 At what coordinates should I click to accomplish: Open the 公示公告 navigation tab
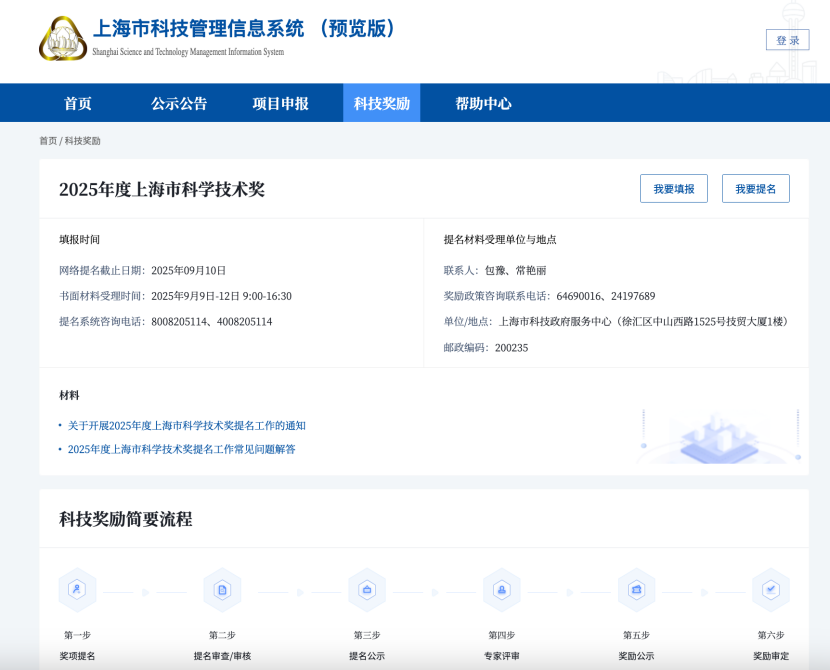point(179,103)
